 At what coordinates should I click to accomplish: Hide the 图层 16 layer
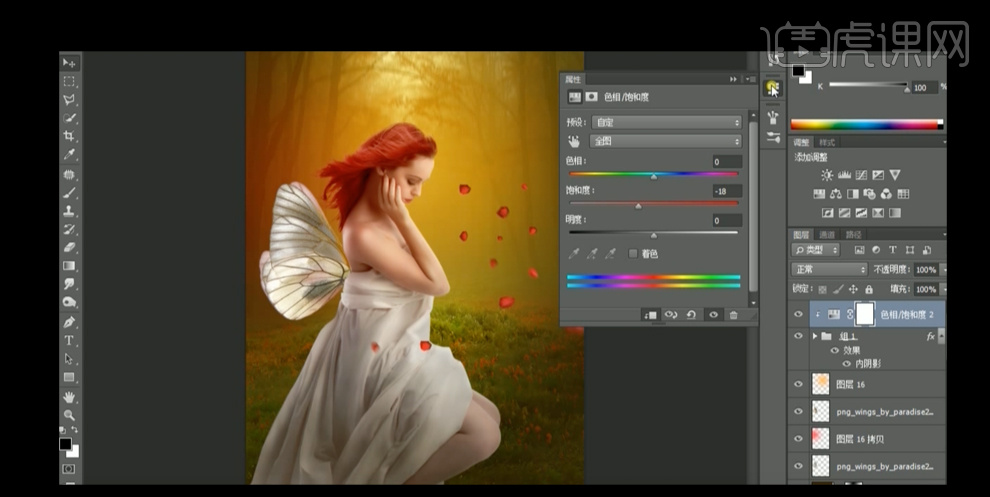coord(798,383)
